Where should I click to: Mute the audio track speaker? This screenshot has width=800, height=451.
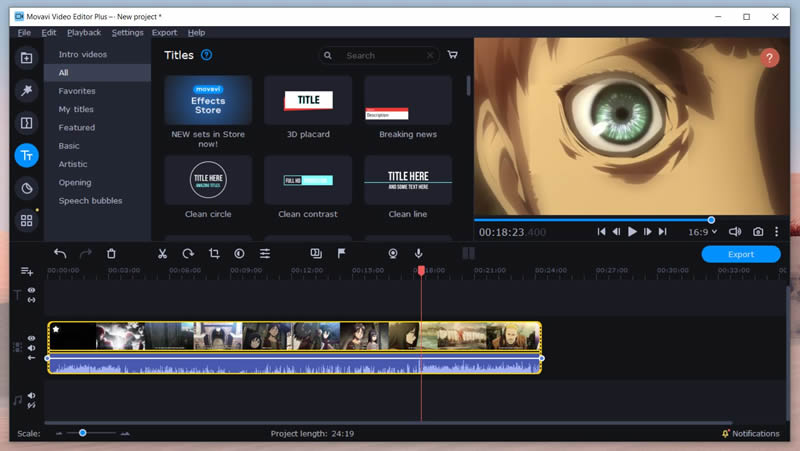pyautogui.click(x=32, y=395)
